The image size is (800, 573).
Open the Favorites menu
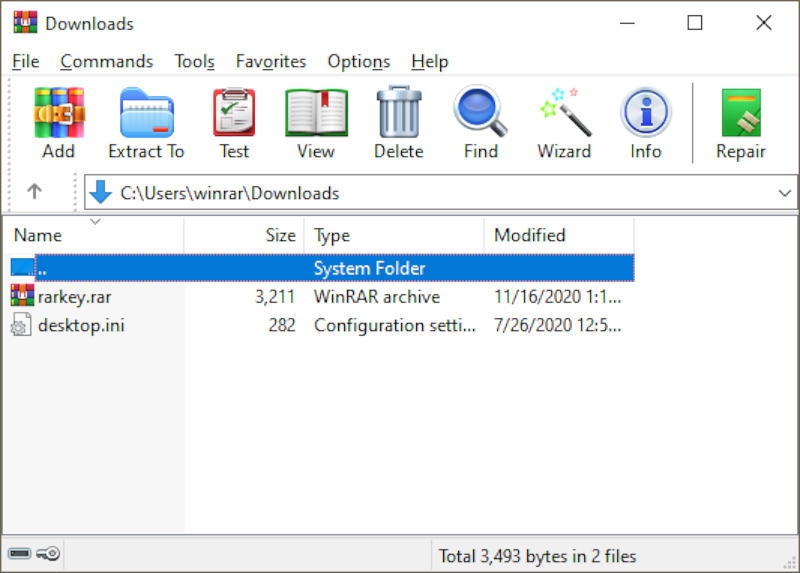tap(270, 62)
